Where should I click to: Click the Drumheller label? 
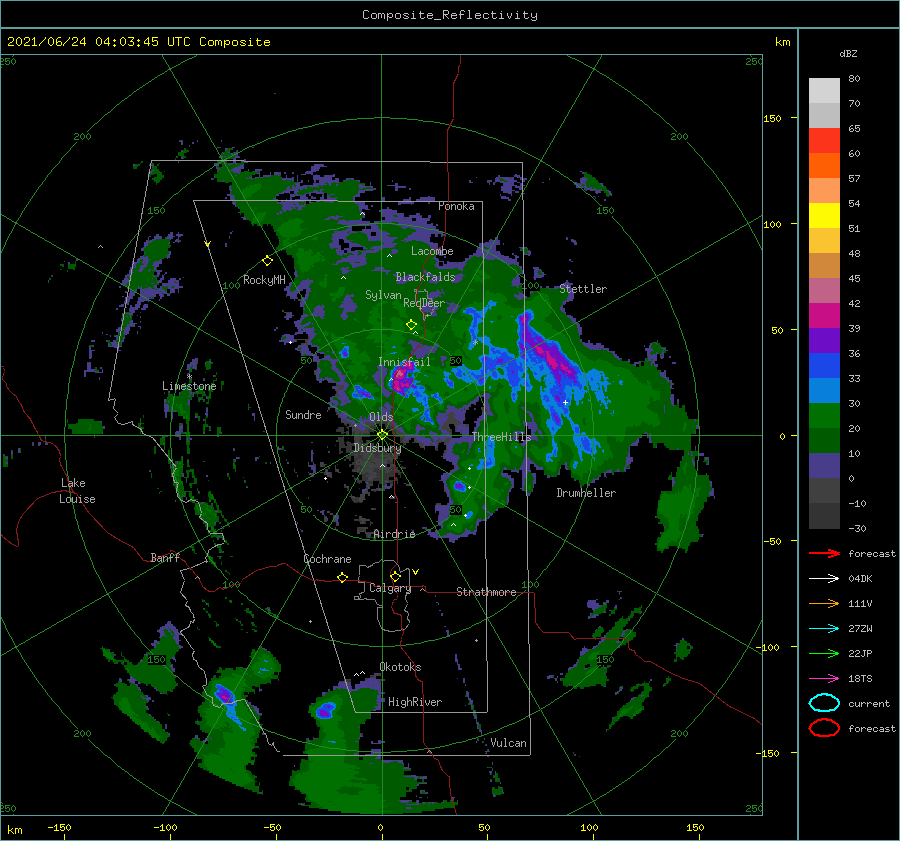pos(586,493)
